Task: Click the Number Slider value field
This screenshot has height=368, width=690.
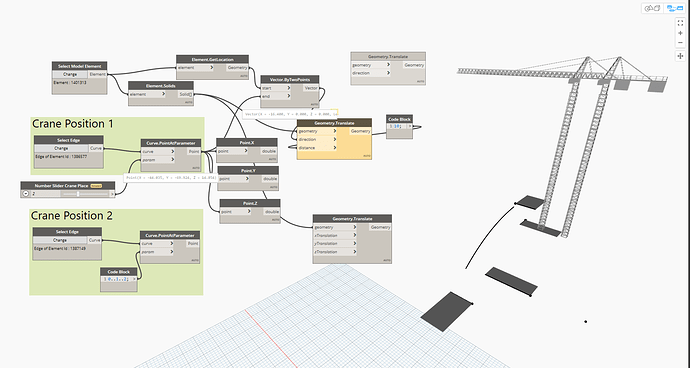Action: coord(45,194)
